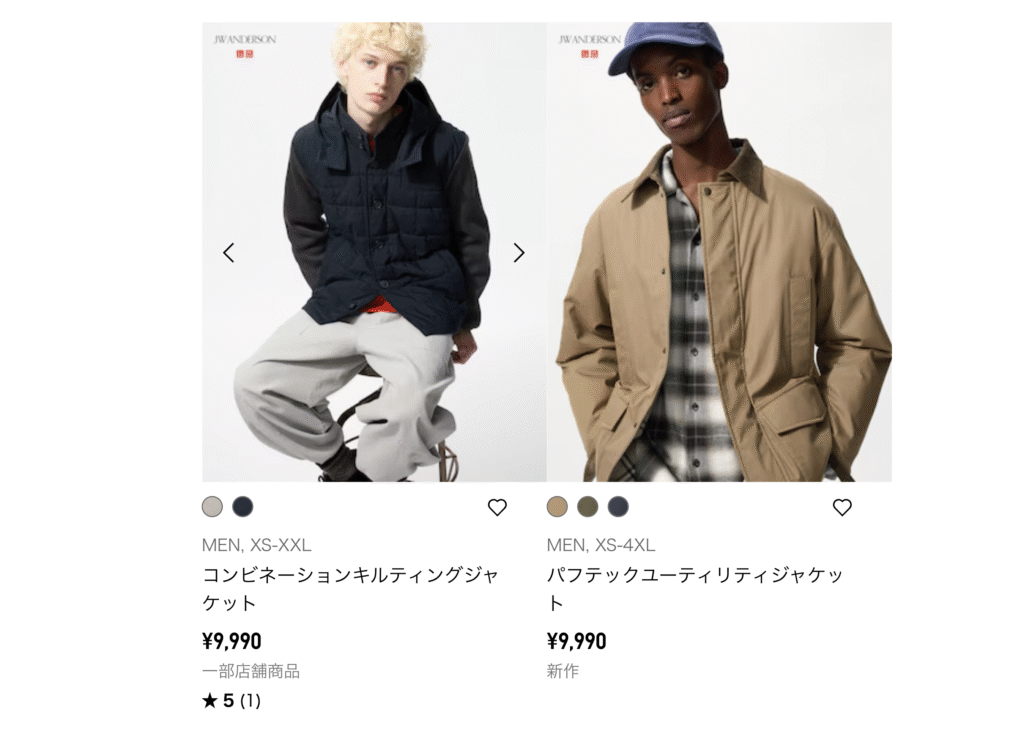1024x748 pixels.
Task: Show next image of the quilting jacket
Action: pos(519,253)
